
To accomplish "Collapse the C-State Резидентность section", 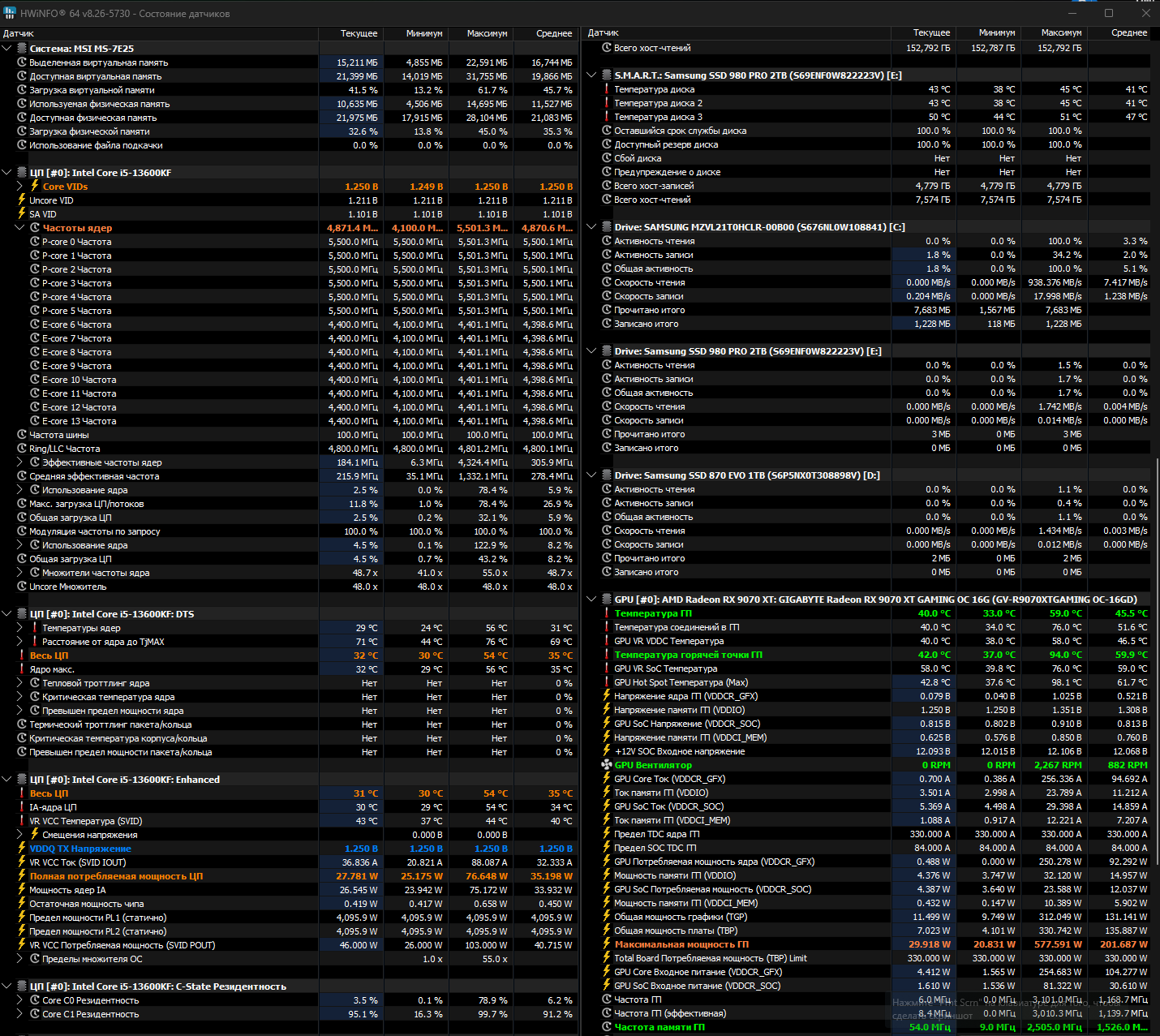I will [x=7, y=987].
